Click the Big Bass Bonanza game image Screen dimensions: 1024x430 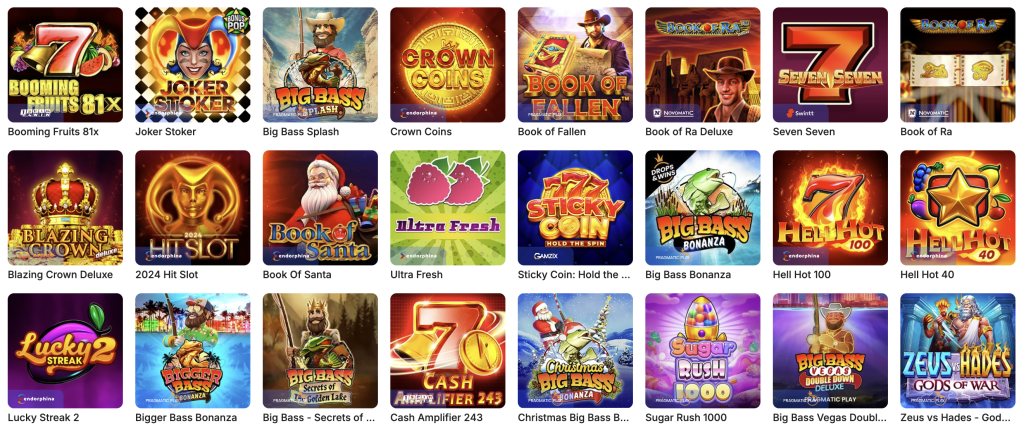click(x=703, y=208)
